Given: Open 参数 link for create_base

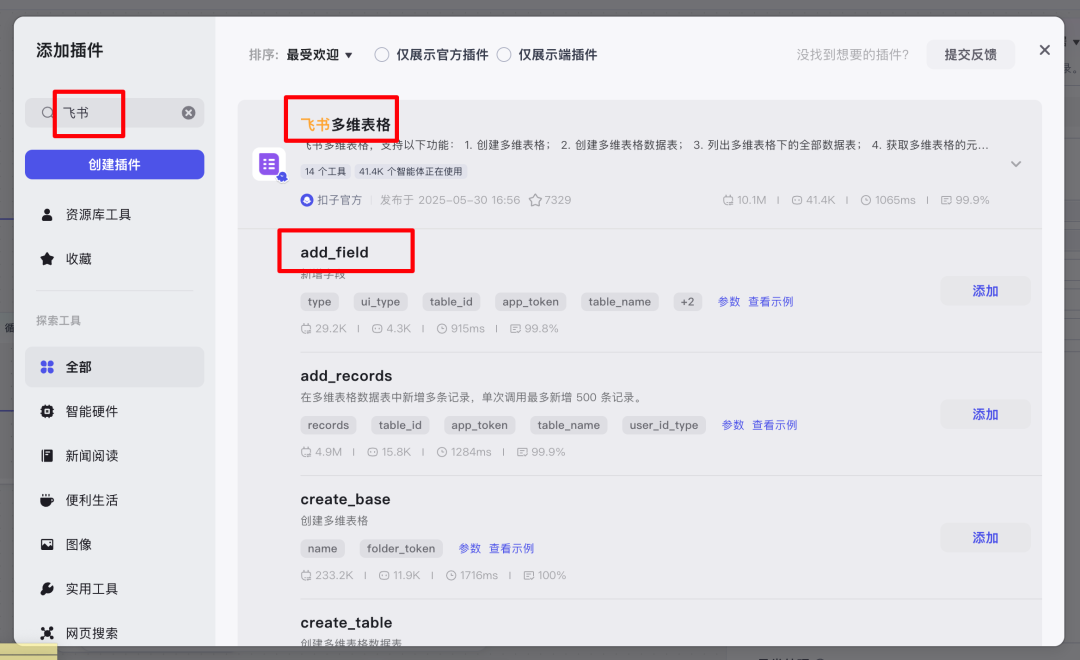Looking at the screenshot, I should pyautogui.click(x=470, y=548).
